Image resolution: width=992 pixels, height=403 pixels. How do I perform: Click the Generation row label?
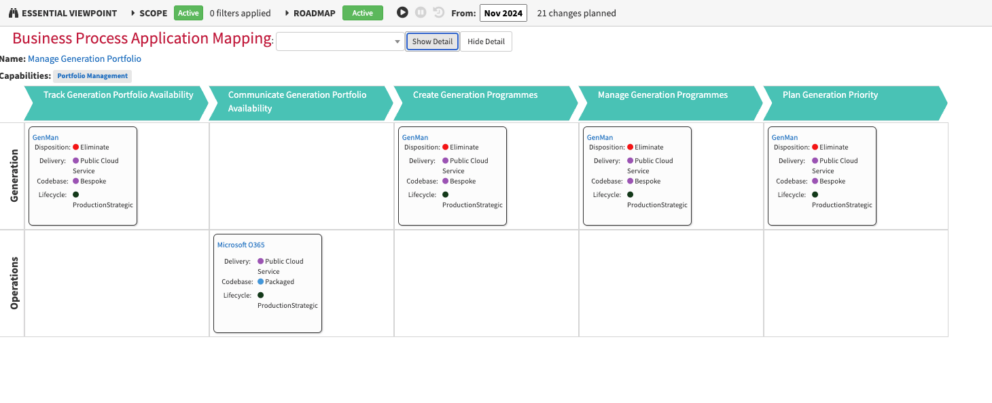point(15,175)
